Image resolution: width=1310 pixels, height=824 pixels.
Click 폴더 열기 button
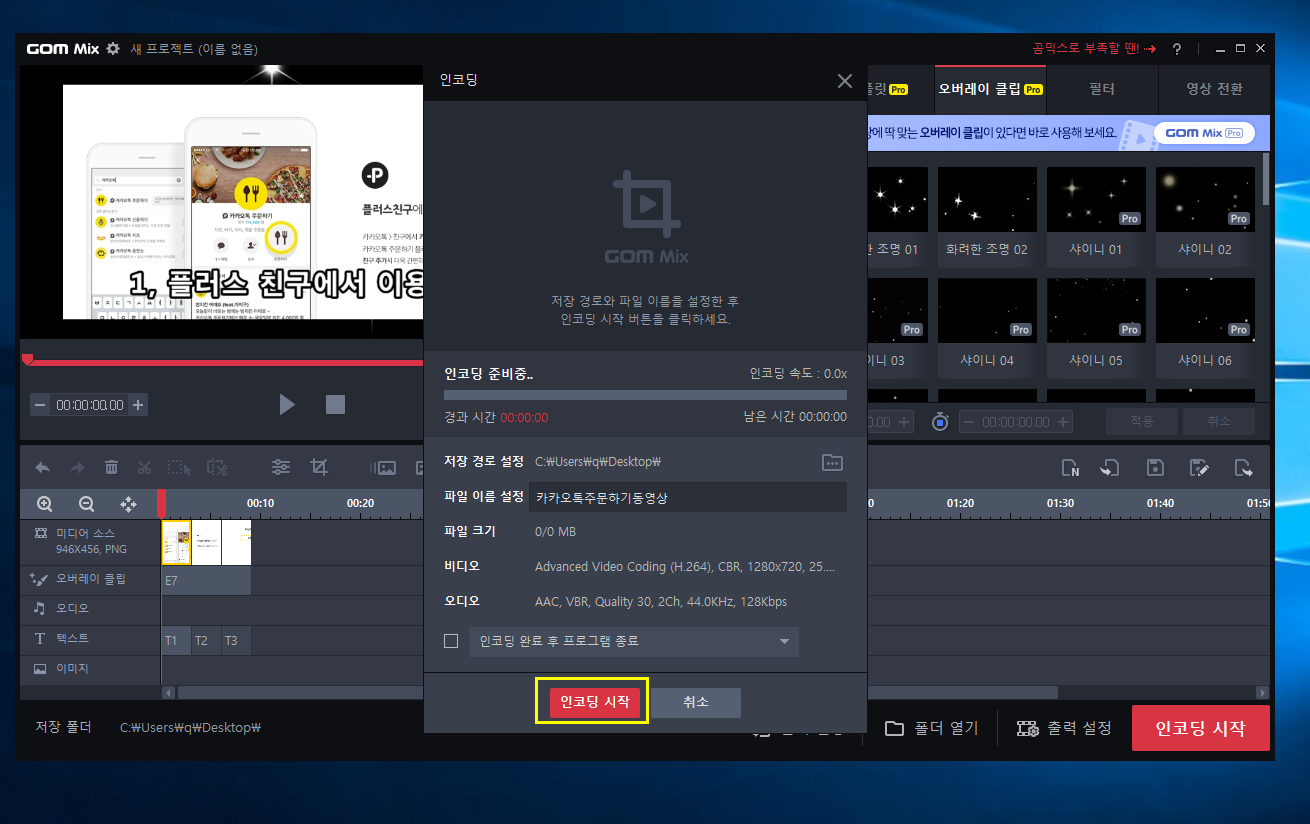point(931,728)
